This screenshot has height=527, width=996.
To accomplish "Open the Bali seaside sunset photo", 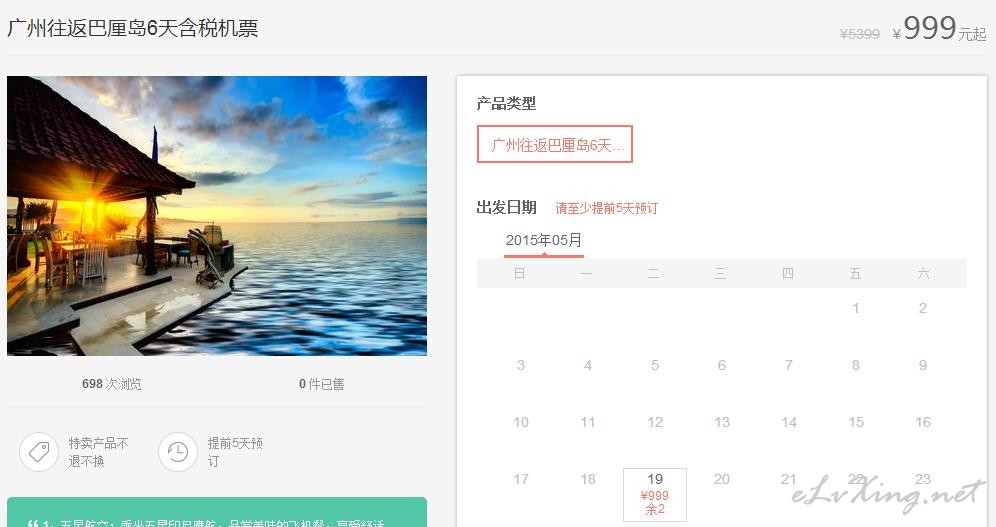I will pos(217,216).
